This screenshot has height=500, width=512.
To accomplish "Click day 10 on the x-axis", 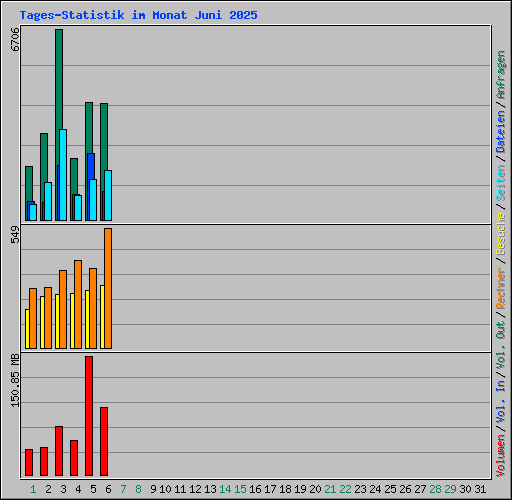I will (165, 489).
